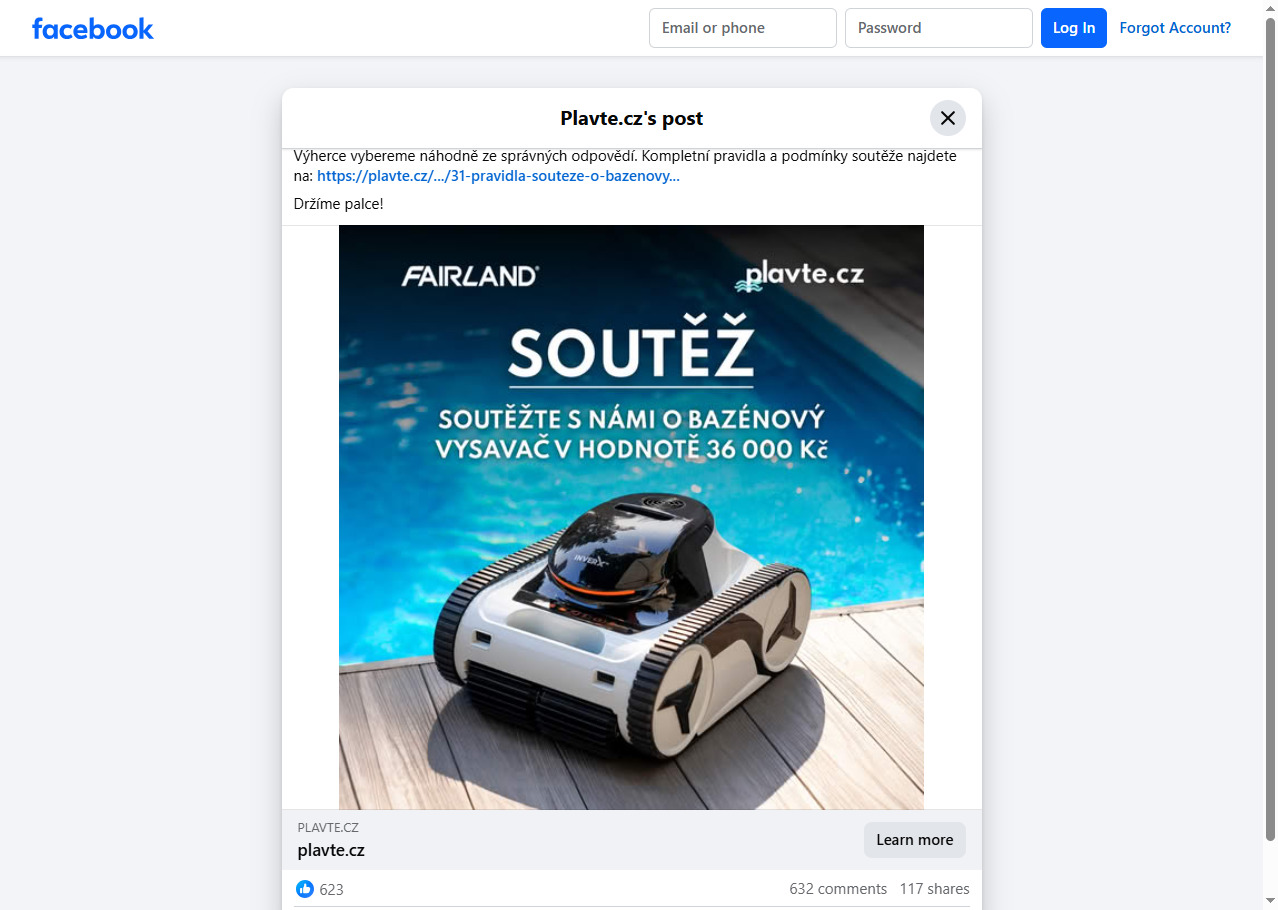Click the Learn more button
Viewport: 1278px width, 910px height.
(915, 840)
